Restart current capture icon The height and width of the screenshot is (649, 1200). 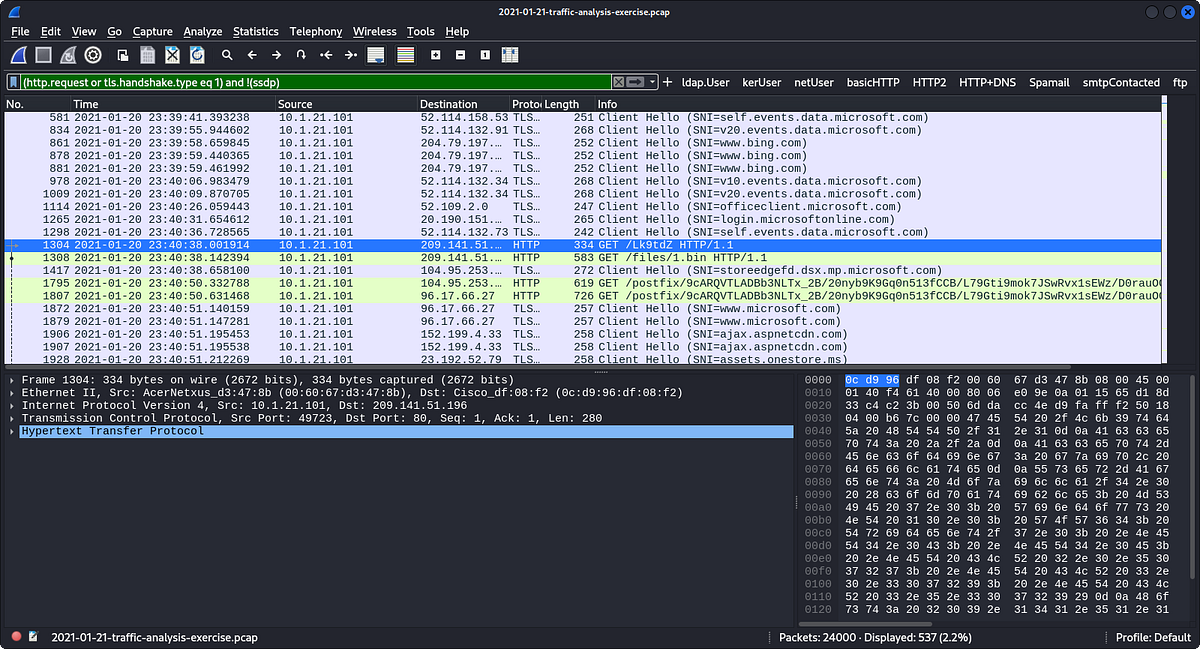pos(69,55)
